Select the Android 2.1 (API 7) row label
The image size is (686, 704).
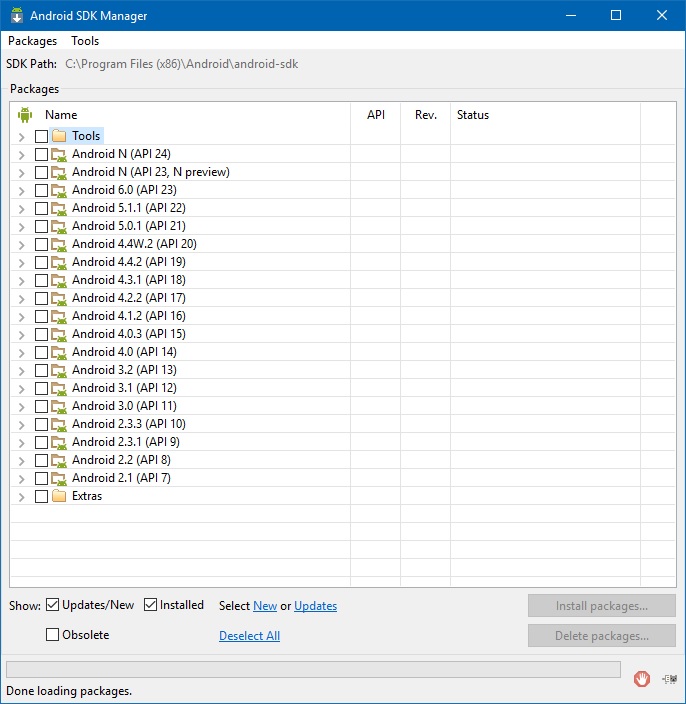point(121,478)
